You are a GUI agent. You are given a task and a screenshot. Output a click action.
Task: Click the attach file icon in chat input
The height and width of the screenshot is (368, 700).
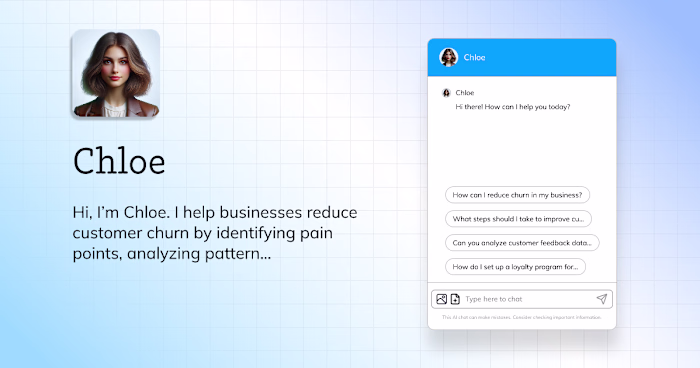455,299
